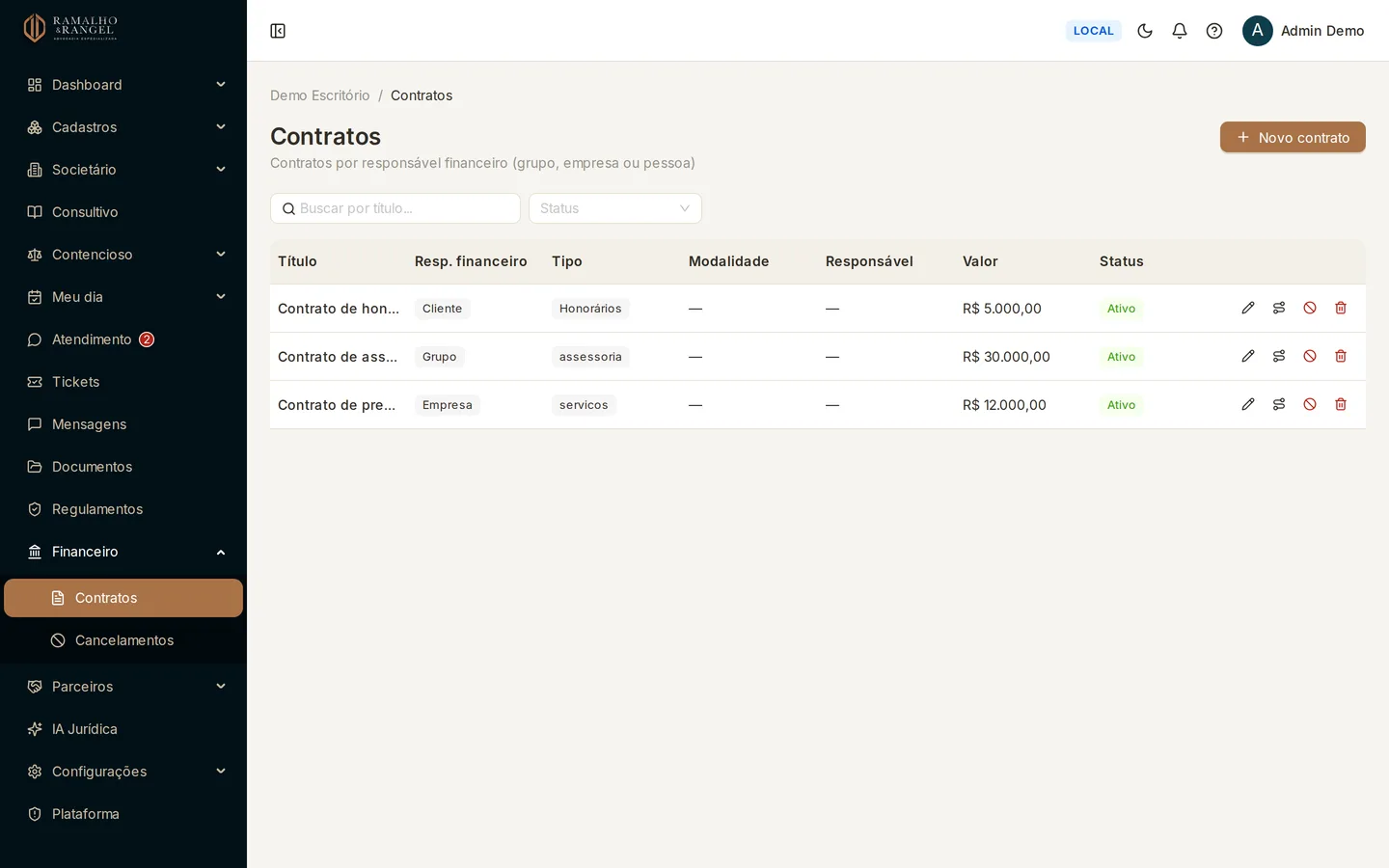
Task: Click the Ramalho & Rangel logo
Action: 70,28
